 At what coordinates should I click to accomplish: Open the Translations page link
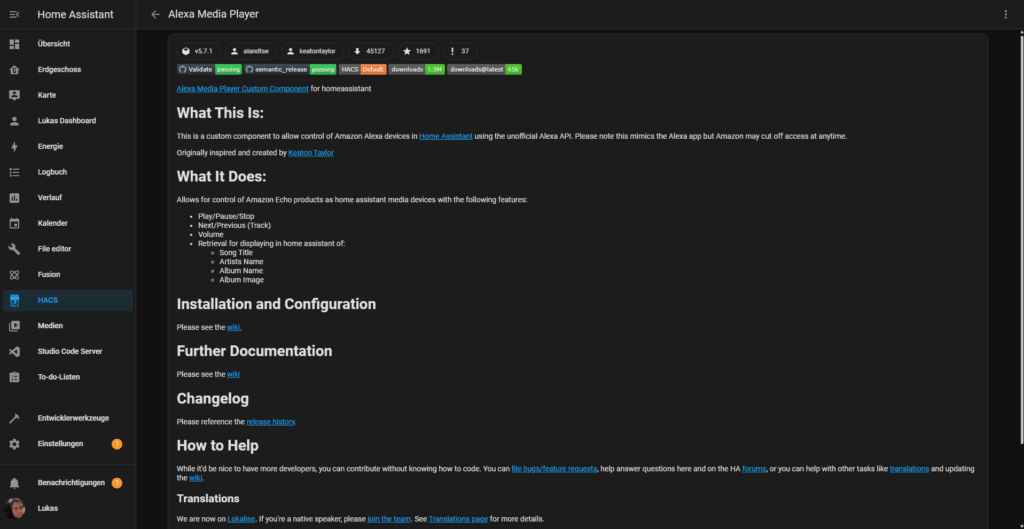pyautogui.click(x=458, y=519)
